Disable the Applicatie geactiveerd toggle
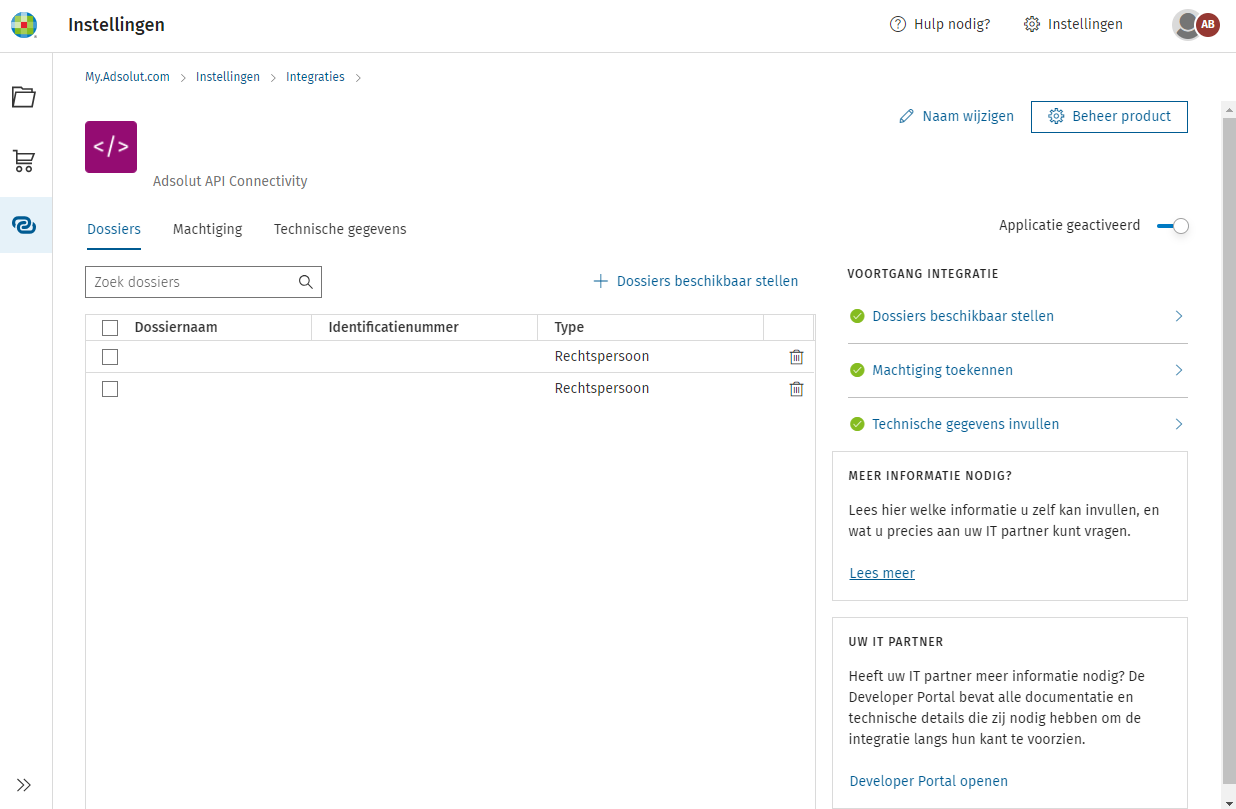The height and width of the screenshot is (809, 1236). tap(1172, 226)
